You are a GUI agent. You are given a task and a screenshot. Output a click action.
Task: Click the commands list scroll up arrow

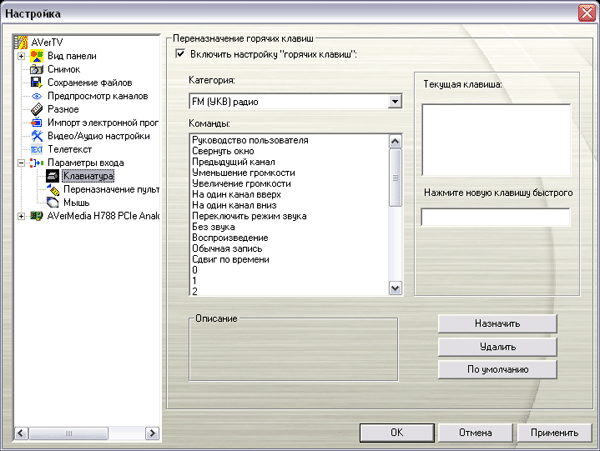click(x=395, y=142)
